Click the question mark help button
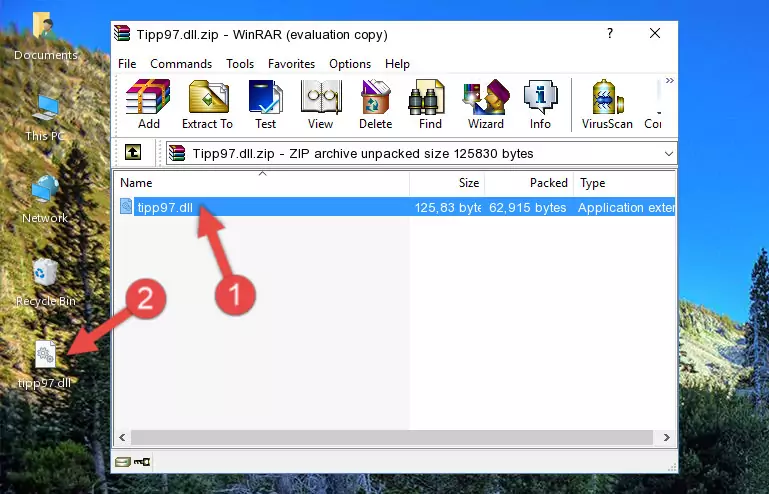 [610, 33]
